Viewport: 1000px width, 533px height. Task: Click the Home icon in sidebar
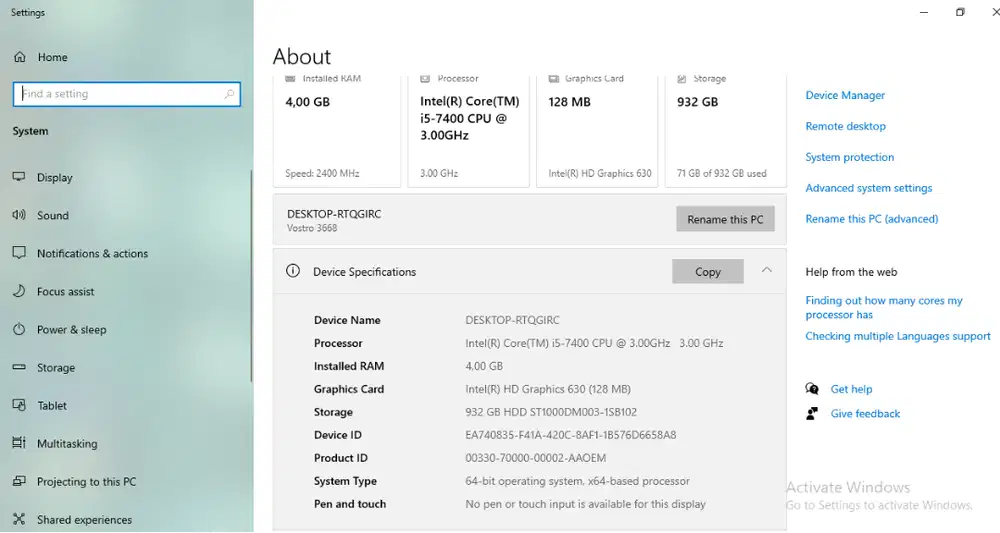pos(19,57)
